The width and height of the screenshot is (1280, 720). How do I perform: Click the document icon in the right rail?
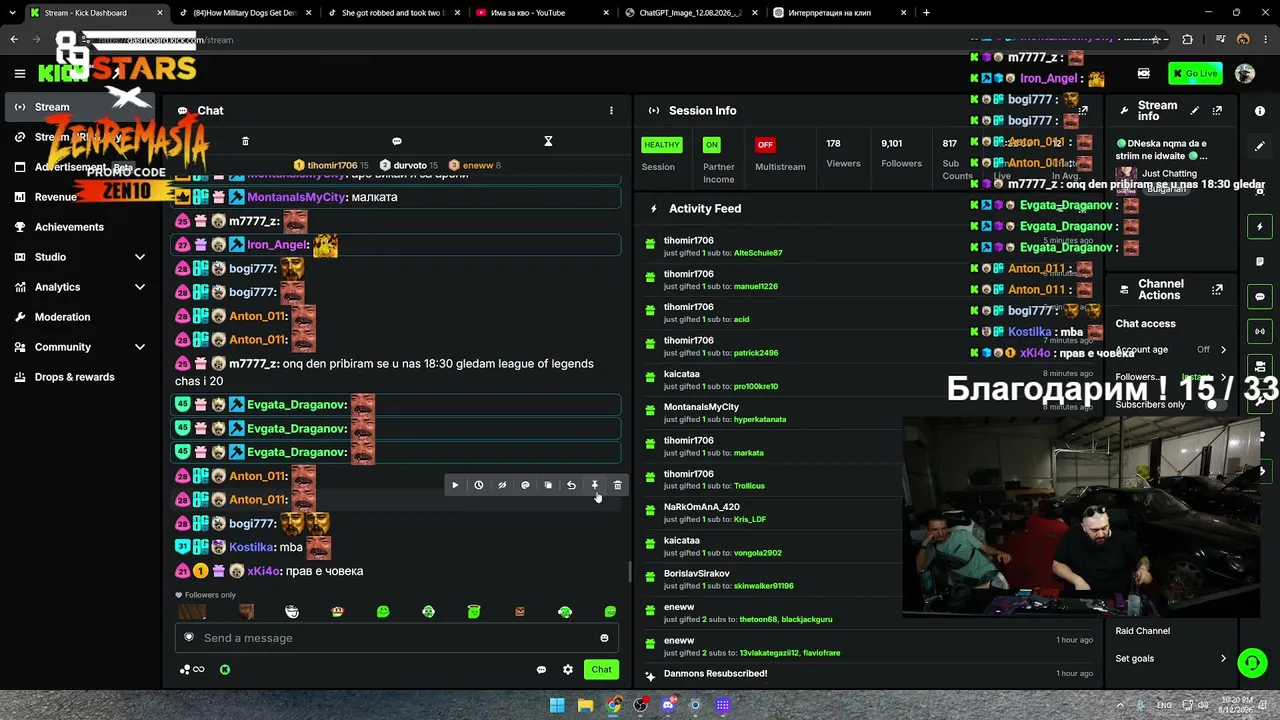pos(1260,262)
